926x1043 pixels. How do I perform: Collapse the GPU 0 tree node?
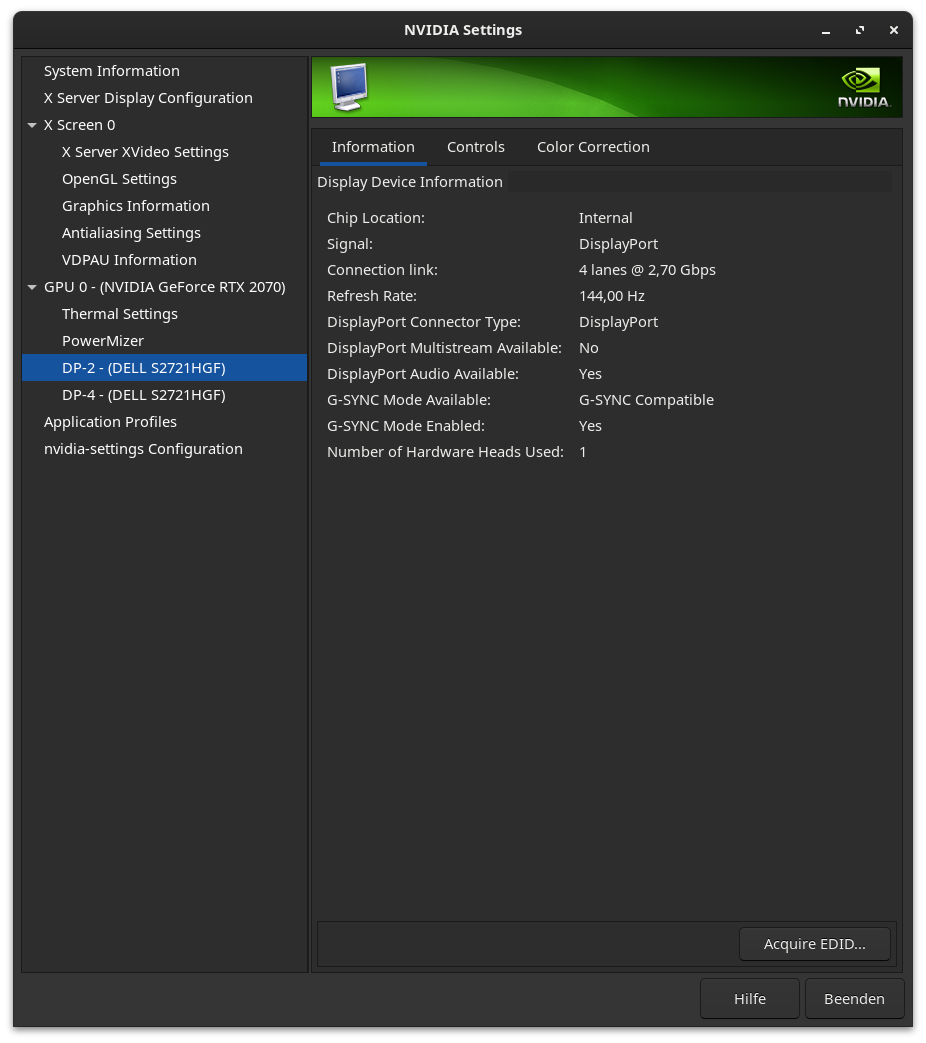(32, 287)
